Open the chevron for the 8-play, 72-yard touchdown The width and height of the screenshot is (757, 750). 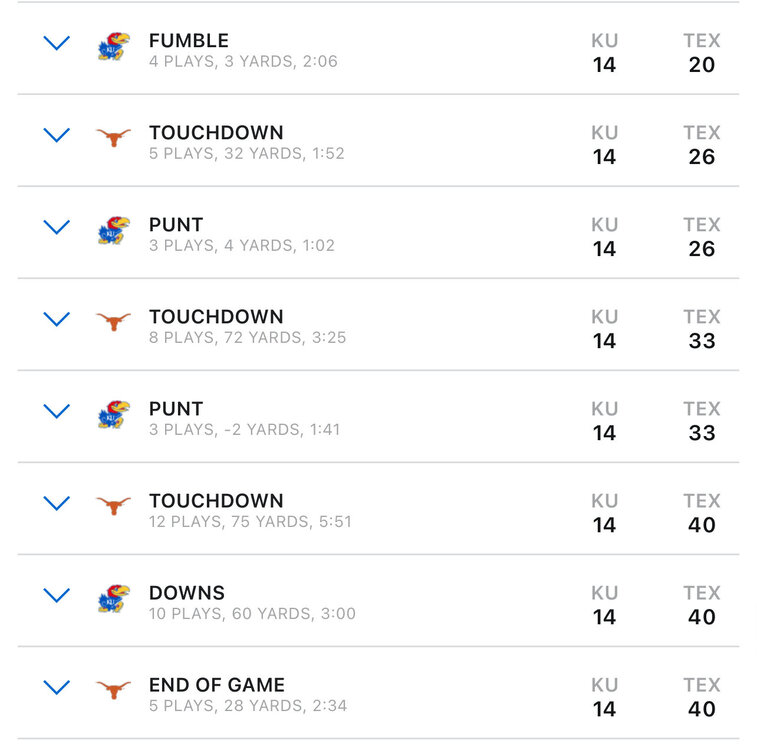click(57, 320)
